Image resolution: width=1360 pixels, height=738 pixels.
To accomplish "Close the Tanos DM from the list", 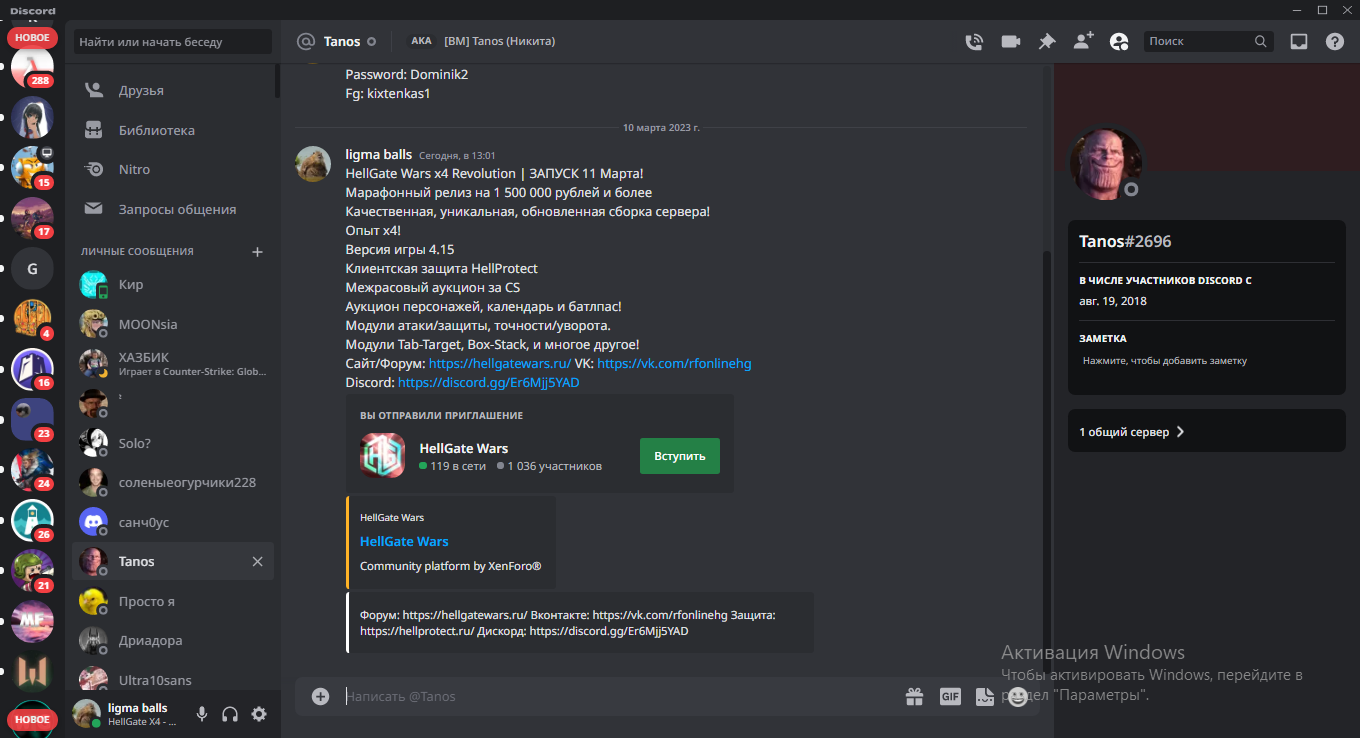I will (x=257, y=562).
